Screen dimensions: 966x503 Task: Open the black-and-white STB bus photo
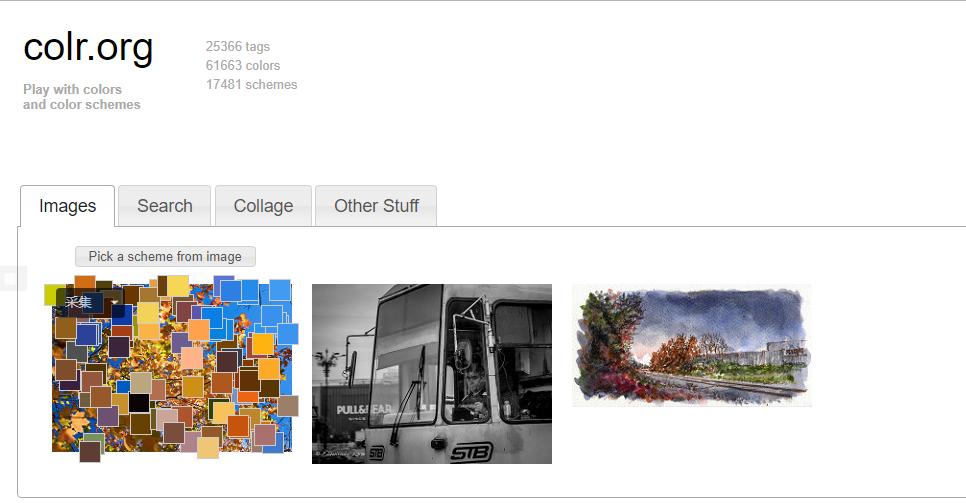[x=432, y=374]
